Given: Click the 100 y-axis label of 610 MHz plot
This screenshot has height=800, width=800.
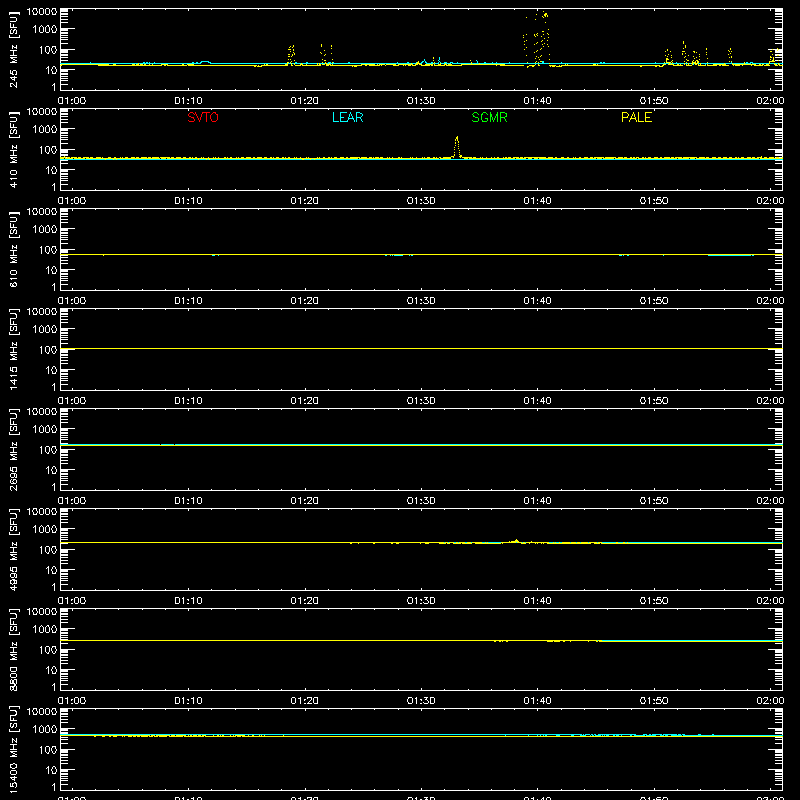Looking at the screenshot, I should pyautogui.click(x=48, y=250).
